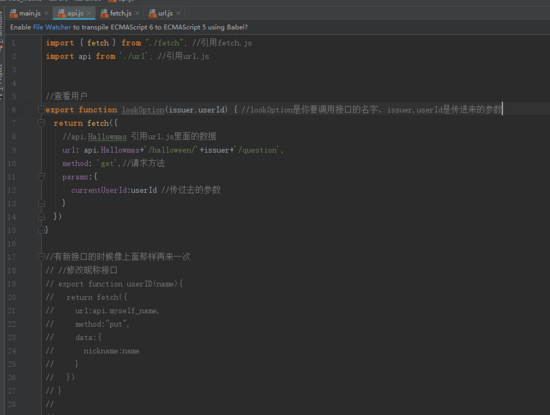Screen dimensions: 550x415
Task: Close the main.js tab
Action: 46,13
